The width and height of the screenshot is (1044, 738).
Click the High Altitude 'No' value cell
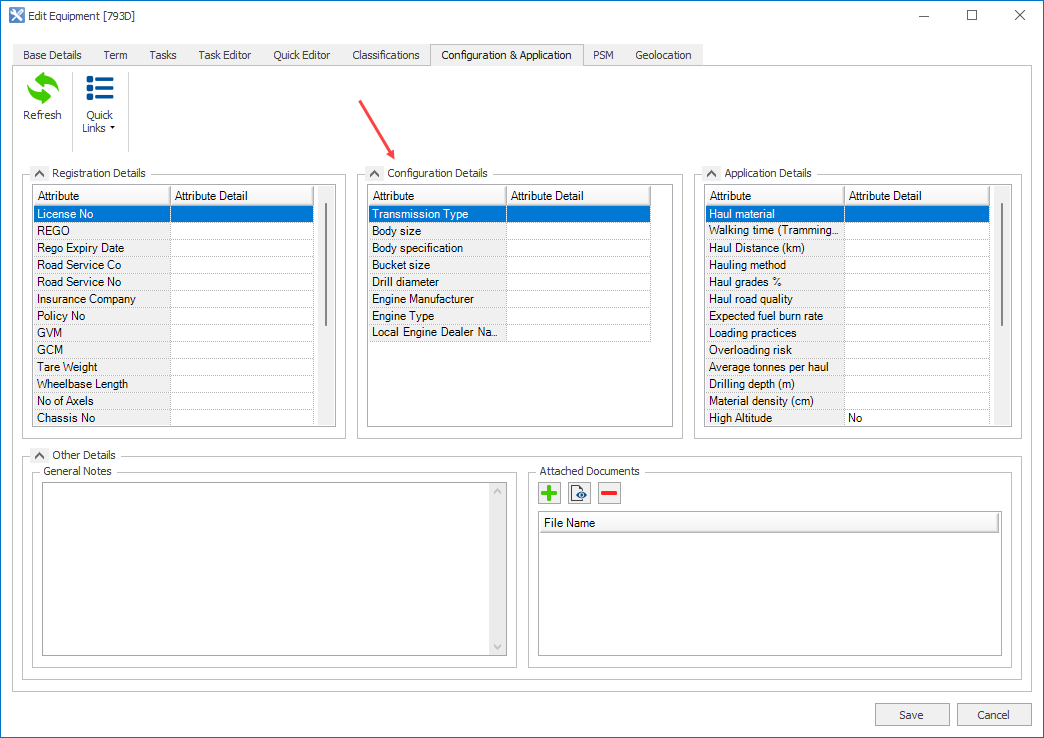tap(917, 418)
